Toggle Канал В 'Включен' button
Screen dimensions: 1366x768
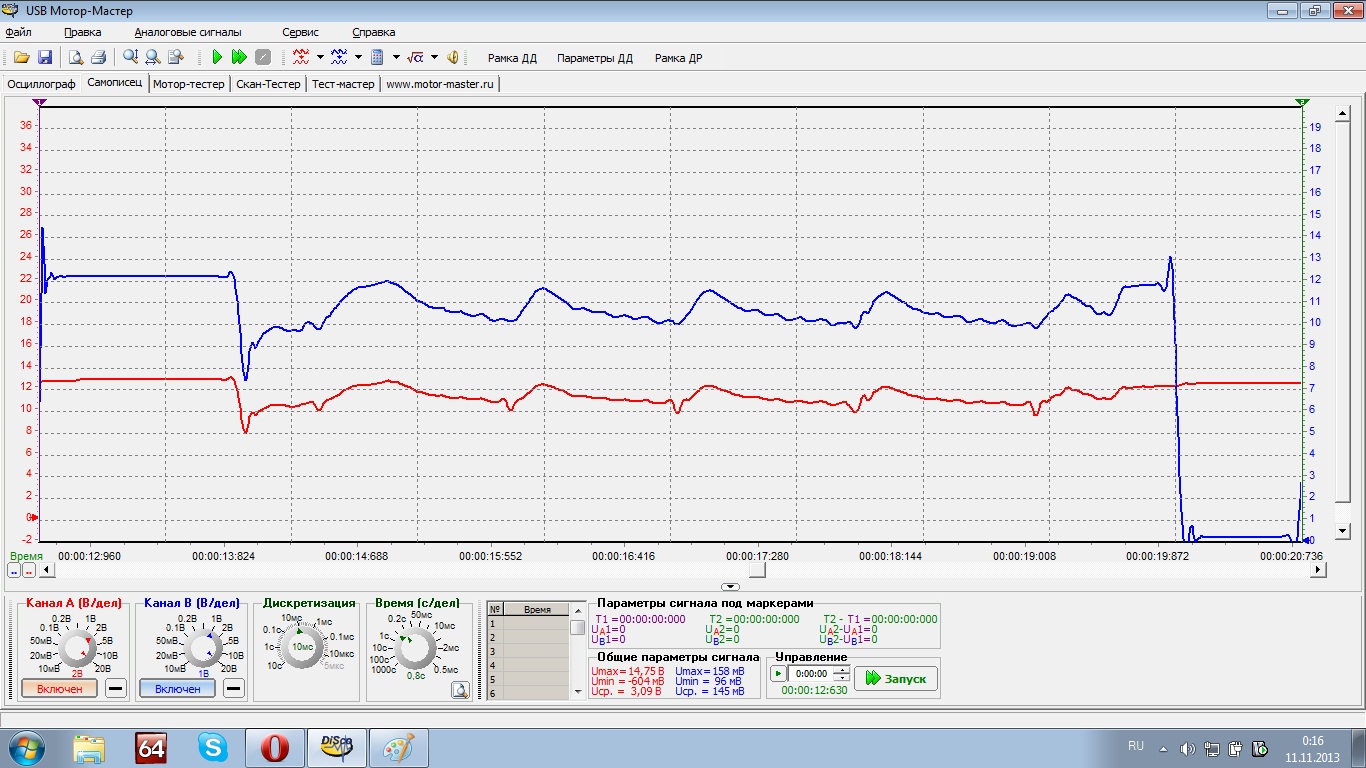click(177, 689)
